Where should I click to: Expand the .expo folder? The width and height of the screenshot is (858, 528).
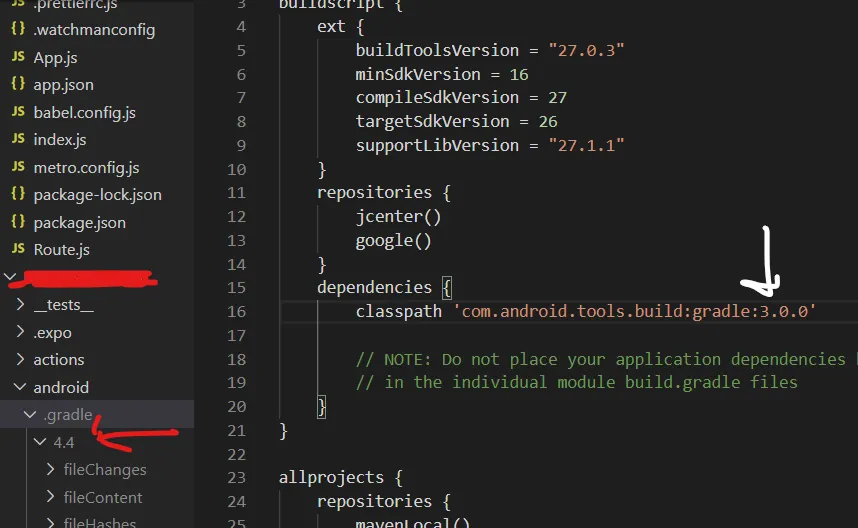[20, 332]
